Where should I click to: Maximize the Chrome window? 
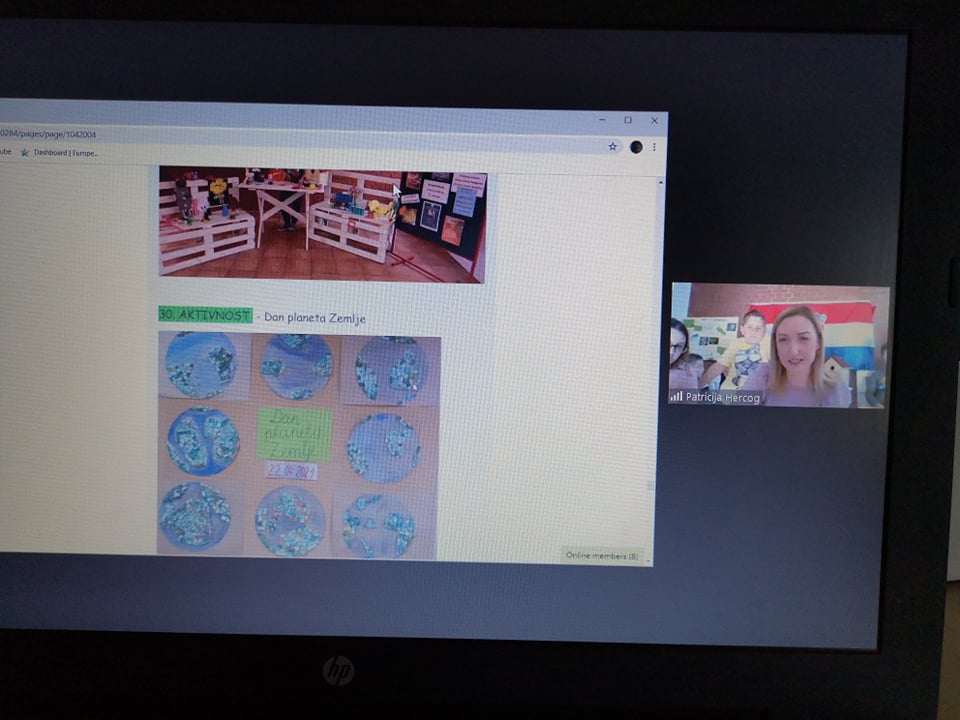coord(628,120)
